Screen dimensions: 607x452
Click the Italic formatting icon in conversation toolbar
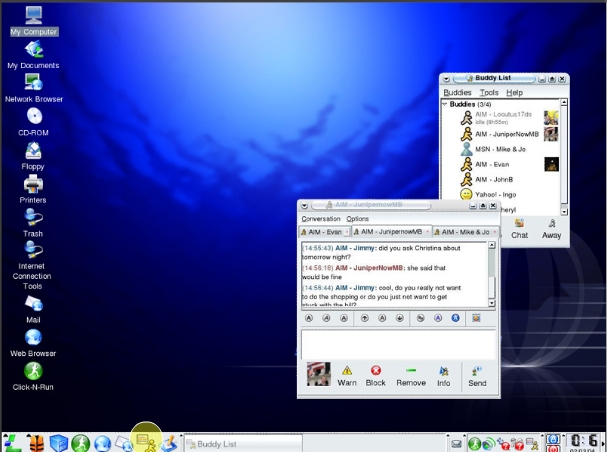point(326,318)
